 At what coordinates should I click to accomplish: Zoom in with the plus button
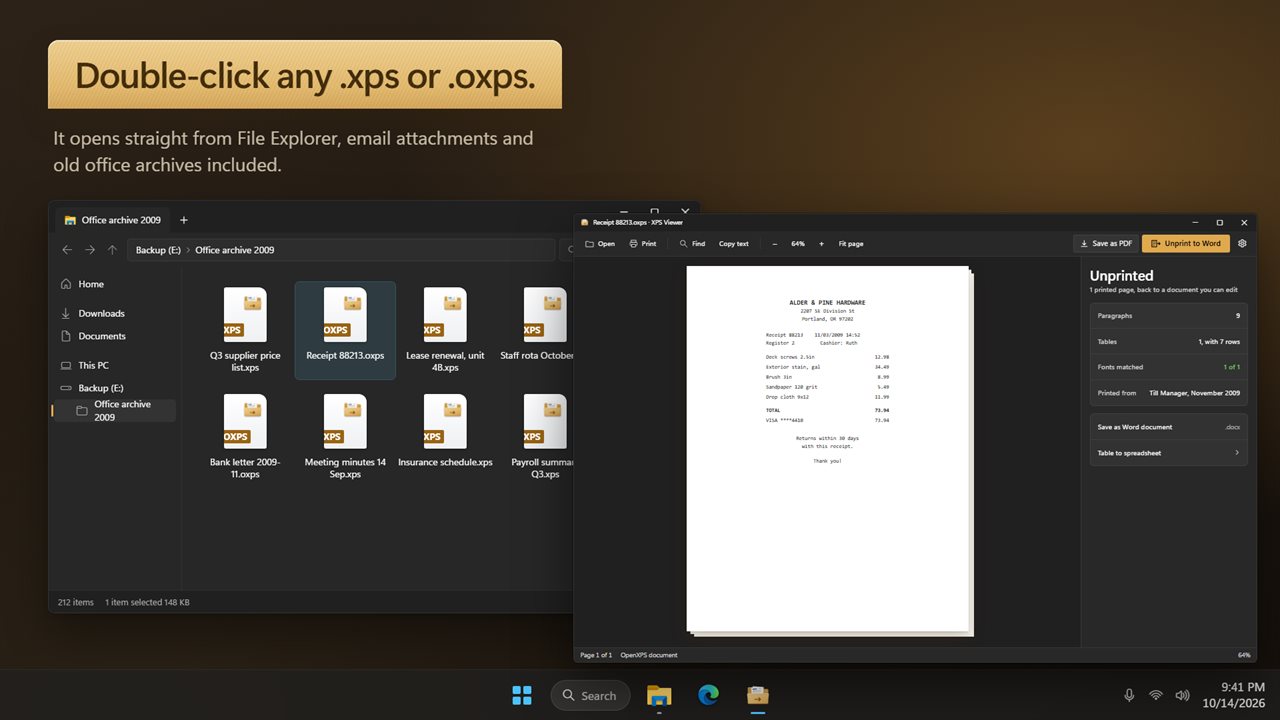pos(821,244)
